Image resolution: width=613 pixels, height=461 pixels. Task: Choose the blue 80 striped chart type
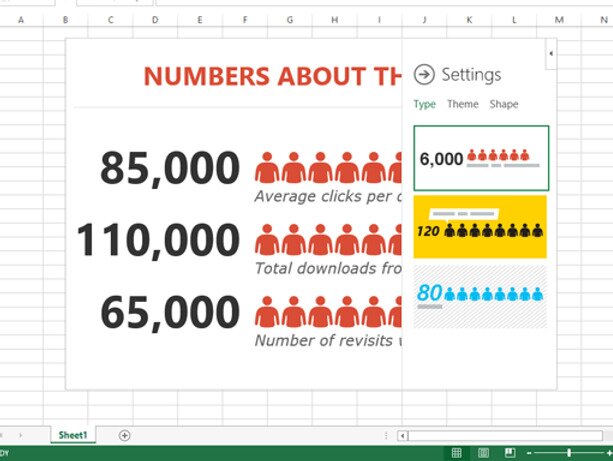(481, 296)
